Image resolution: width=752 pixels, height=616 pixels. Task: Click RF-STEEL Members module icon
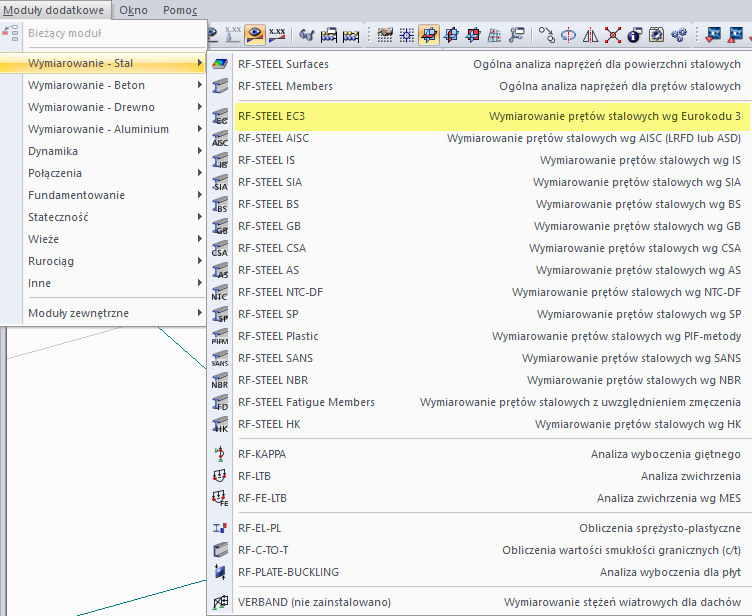point(220,86)
